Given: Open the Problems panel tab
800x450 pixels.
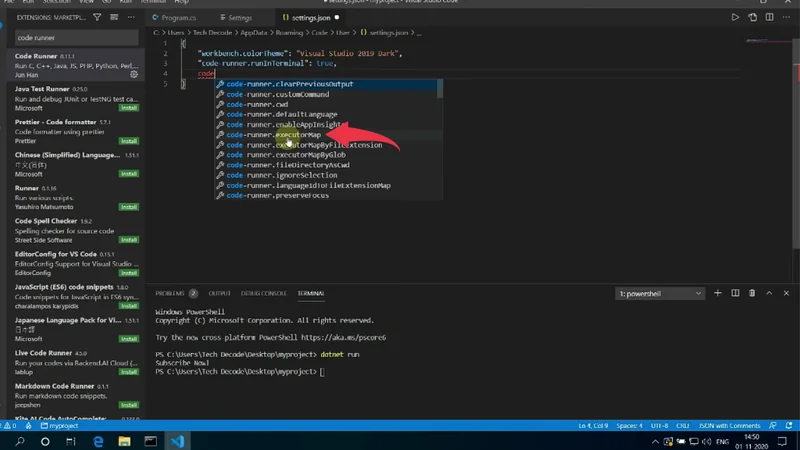Looking at the screenshot, I should point(170,293).
